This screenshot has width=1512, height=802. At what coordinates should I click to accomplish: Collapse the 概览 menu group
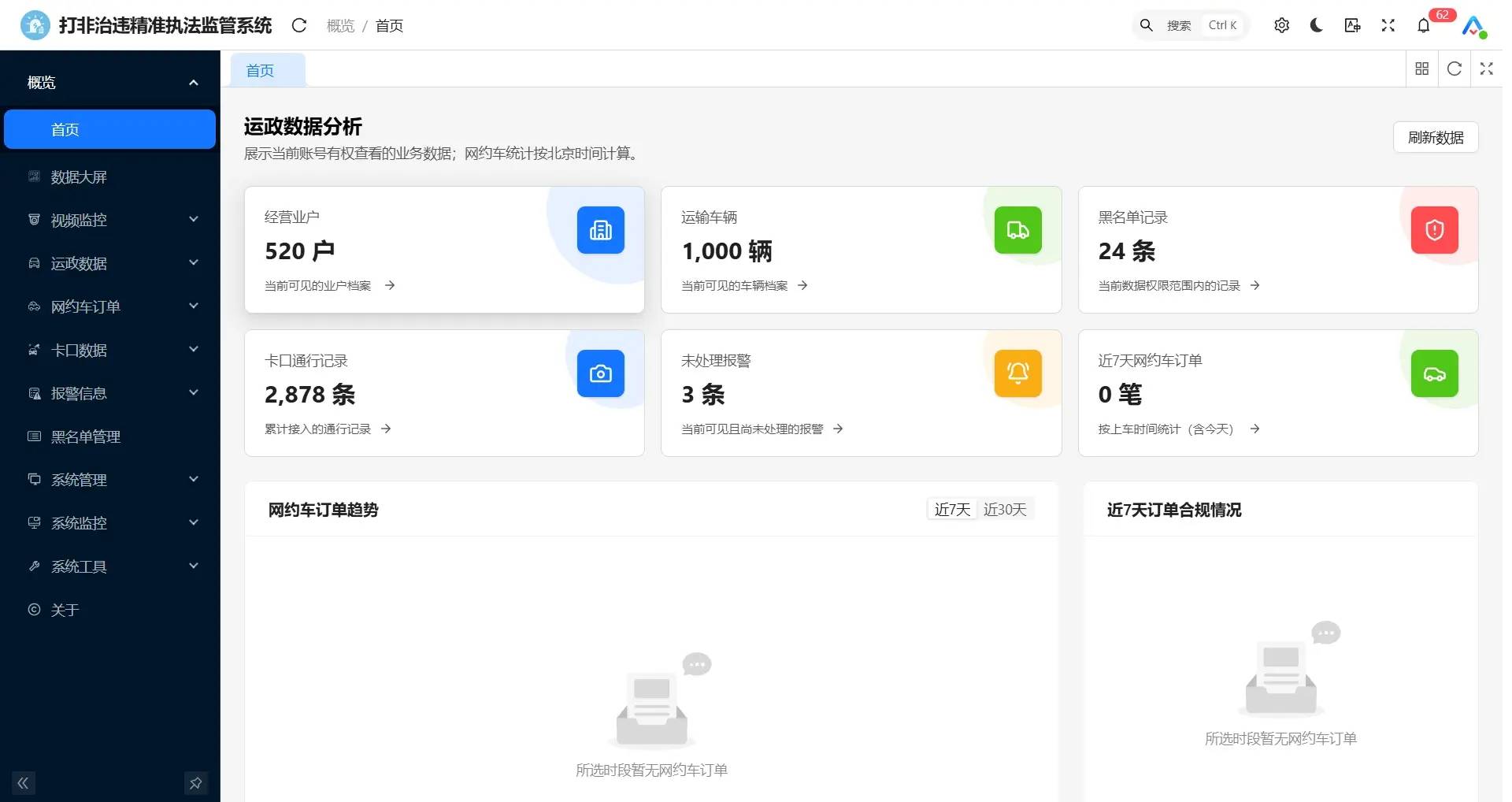(110, 83)
